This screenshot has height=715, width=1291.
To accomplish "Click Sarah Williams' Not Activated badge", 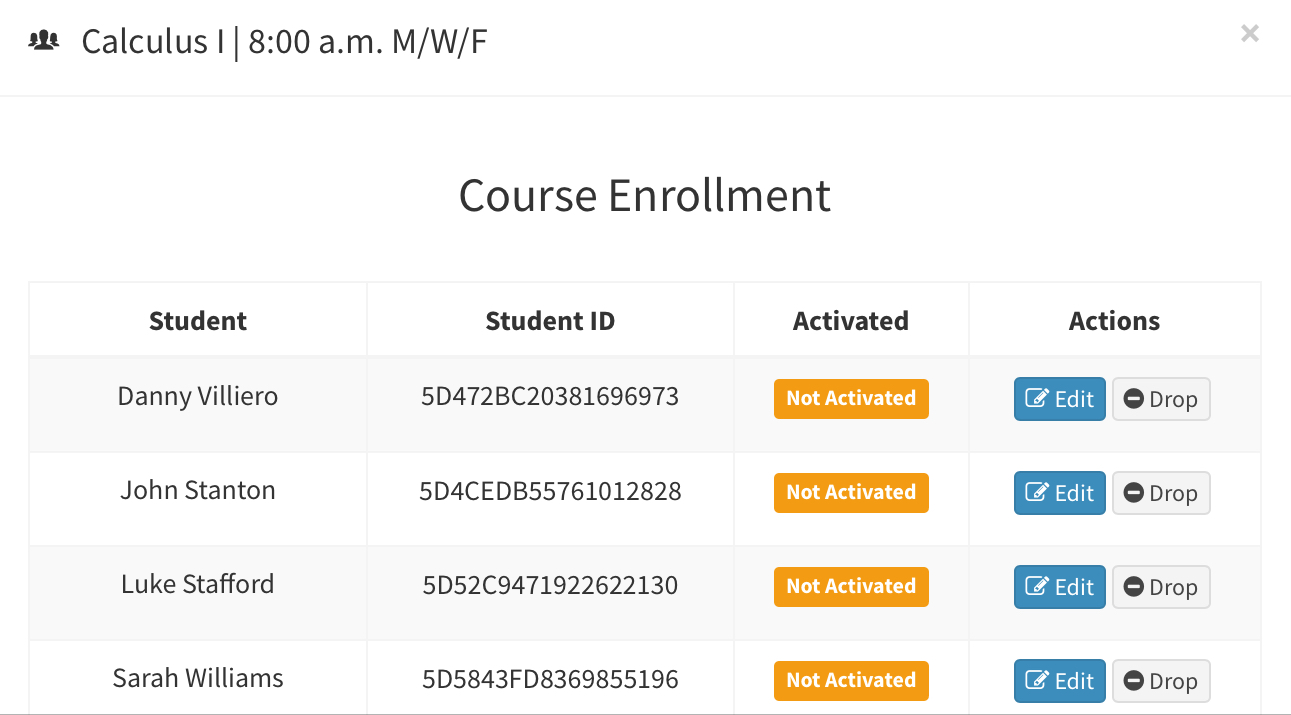I will [851, 680].
